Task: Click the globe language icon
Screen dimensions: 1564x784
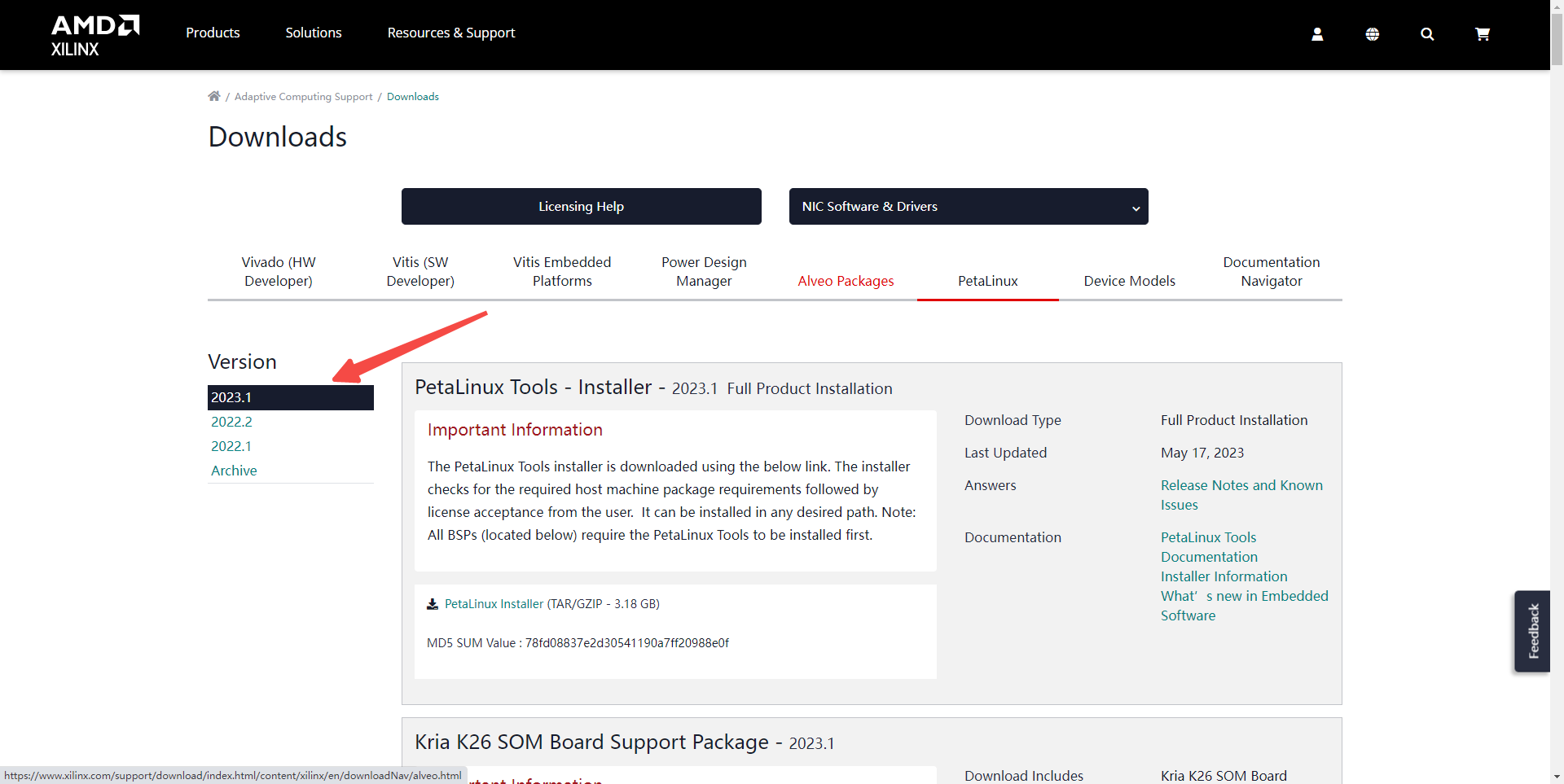Action: (x=1373, y=34)
